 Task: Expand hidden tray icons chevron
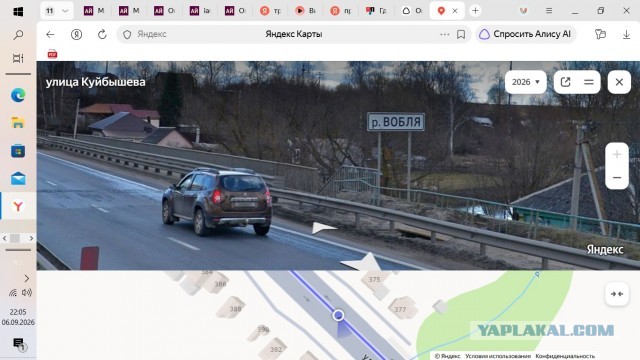(x=27, y=278)
